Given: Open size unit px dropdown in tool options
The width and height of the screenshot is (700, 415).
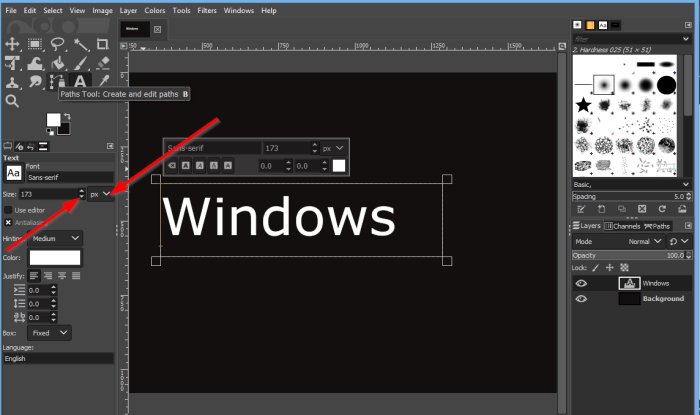Looking at the screenshot, I should [100, 194].
